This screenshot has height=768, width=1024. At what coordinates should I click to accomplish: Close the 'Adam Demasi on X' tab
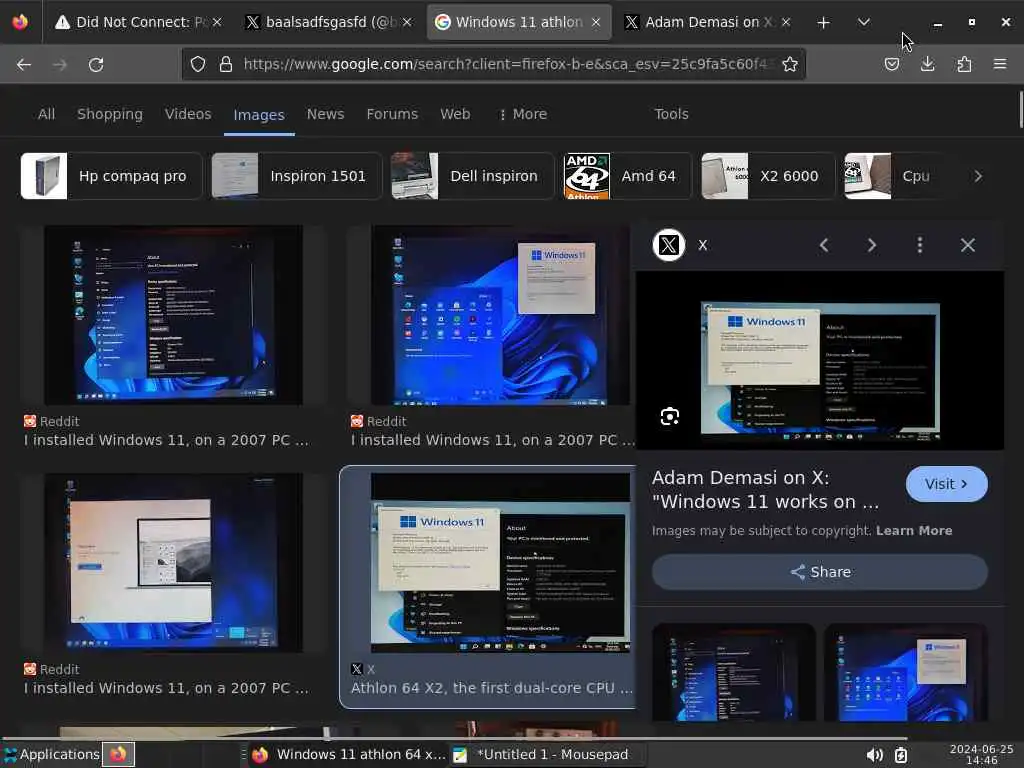pos(786,22)
